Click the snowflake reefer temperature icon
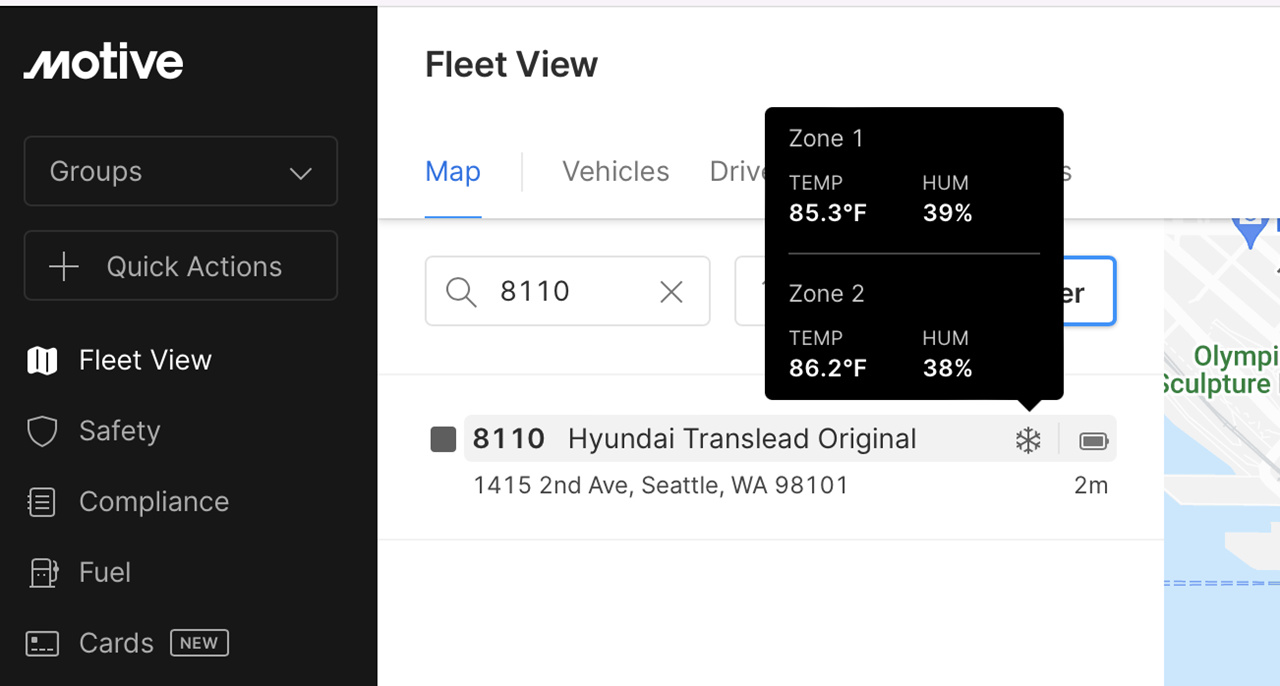Viewport: 1280px width, 686px height. click(x=1028, y=440)
